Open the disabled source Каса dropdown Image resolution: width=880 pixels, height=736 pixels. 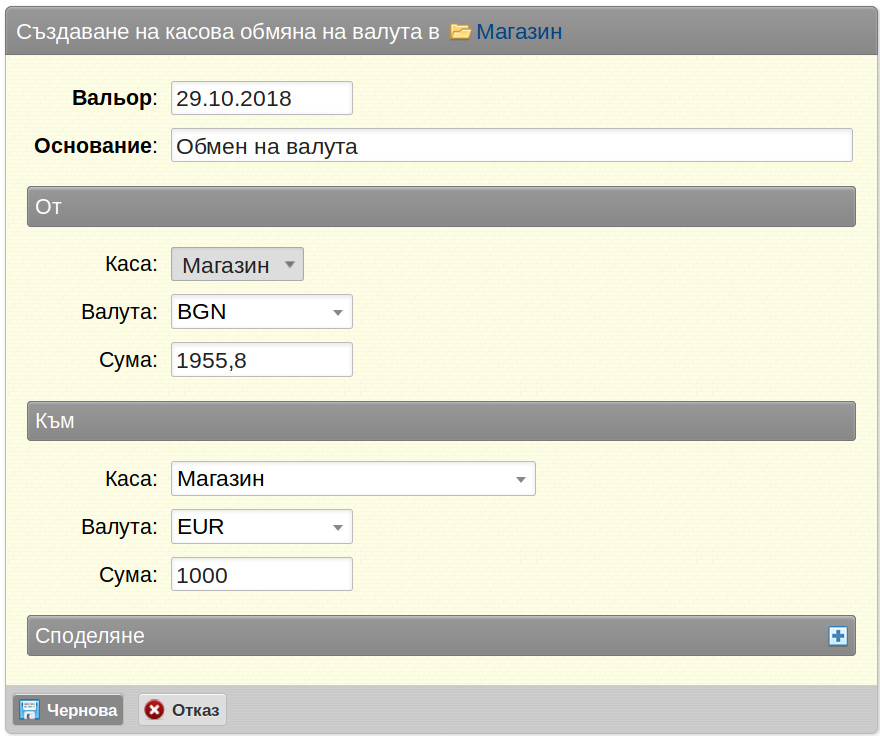coord(237,264)
